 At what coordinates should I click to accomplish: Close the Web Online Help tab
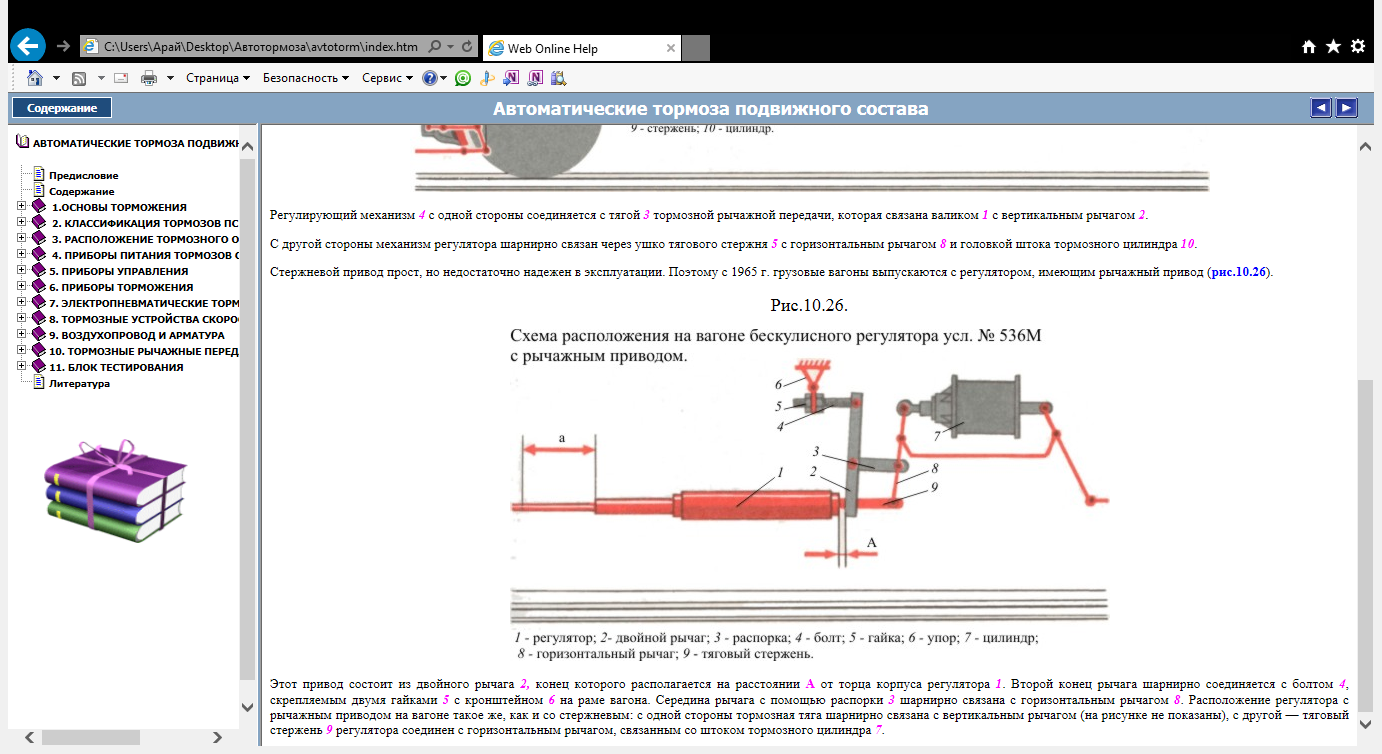pyautogui.click(x=669, y=48)
